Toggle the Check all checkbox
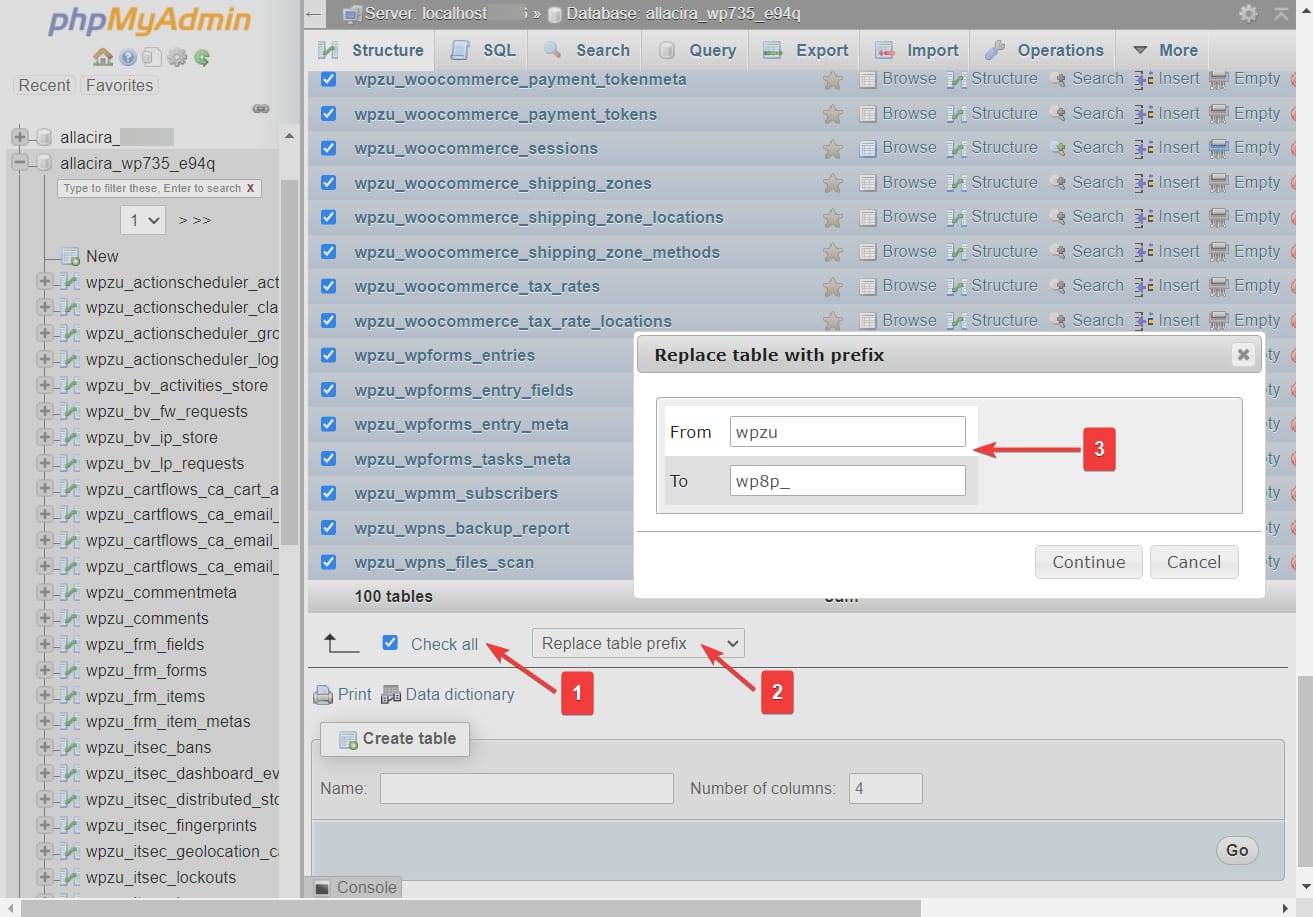The image size is (1313, 917). click(390, 642)
